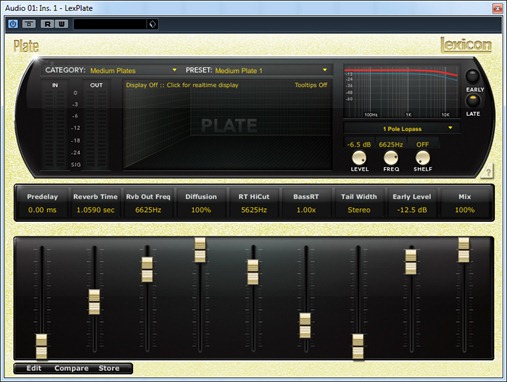Select the LATE button
507x382 pixels.
coord(473,101)
